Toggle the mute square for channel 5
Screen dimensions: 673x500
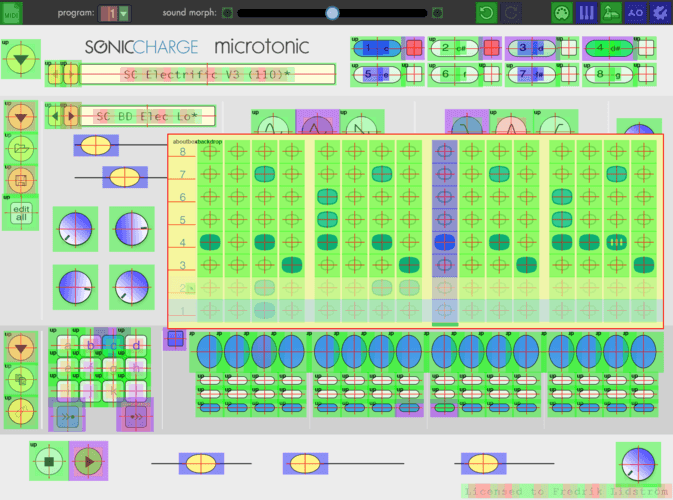(x=414, y=75)
